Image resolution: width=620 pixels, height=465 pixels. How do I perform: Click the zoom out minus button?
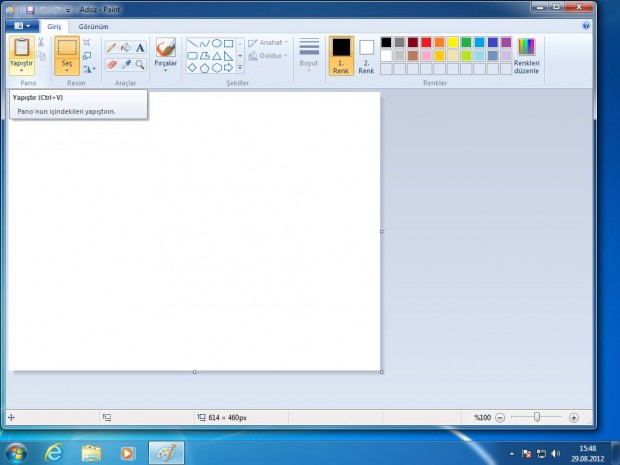pos(500,418)
